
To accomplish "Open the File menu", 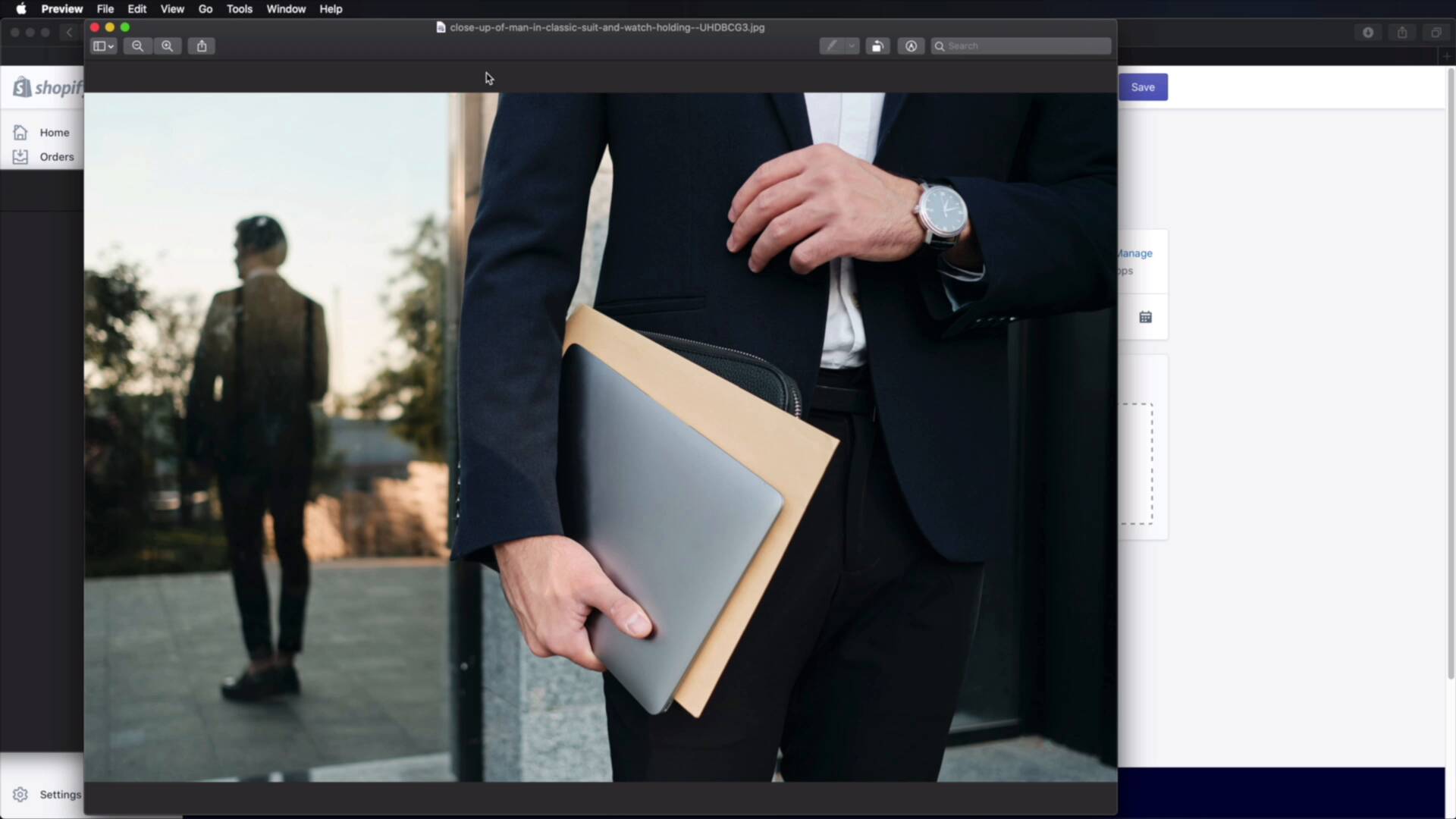I will tap(105, 9).
